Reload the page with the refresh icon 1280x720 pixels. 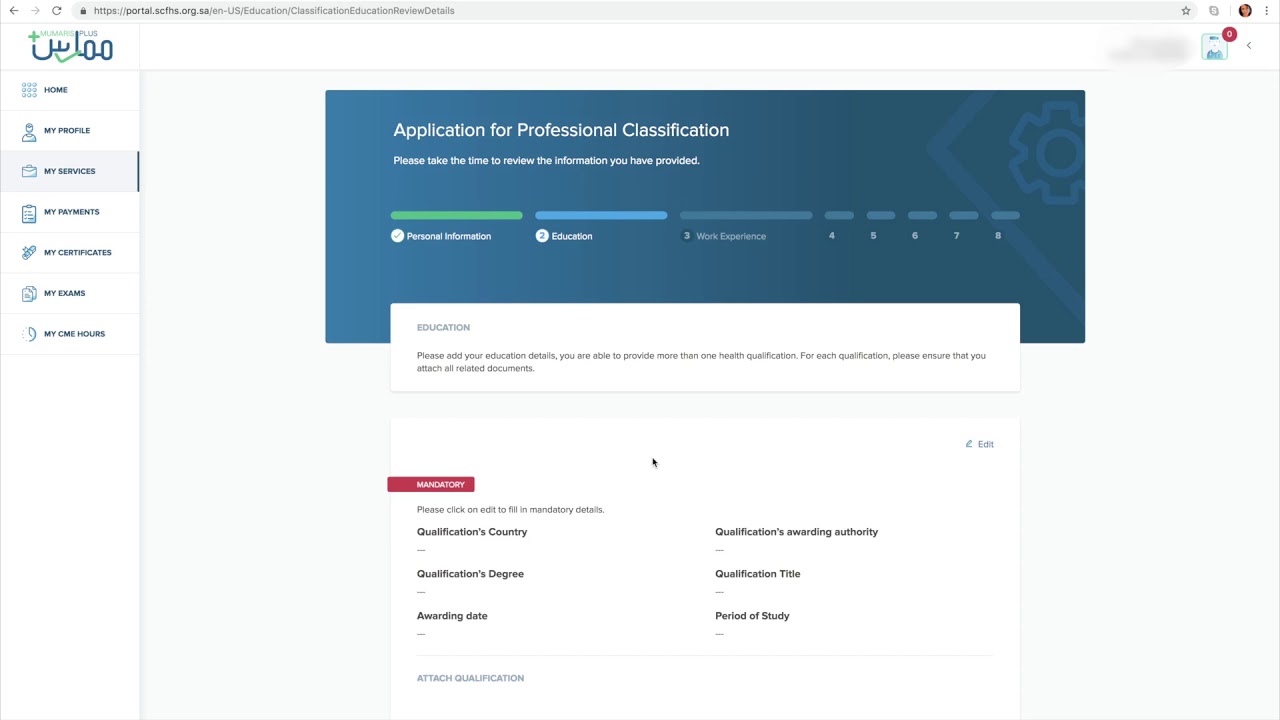click(57, 11)
